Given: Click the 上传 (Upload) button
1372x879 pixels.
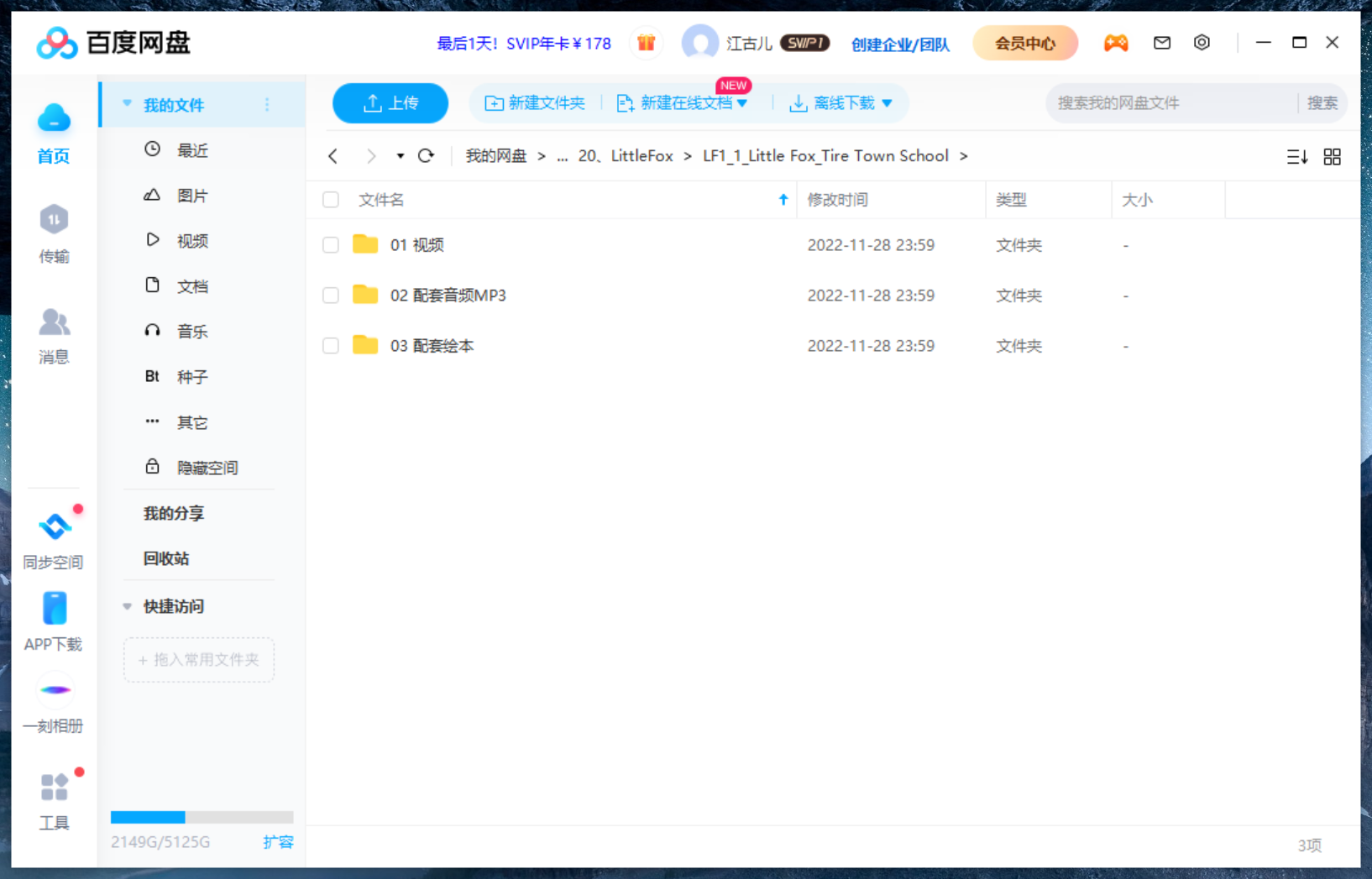Looking at the screenshot, I should [390, 102].
